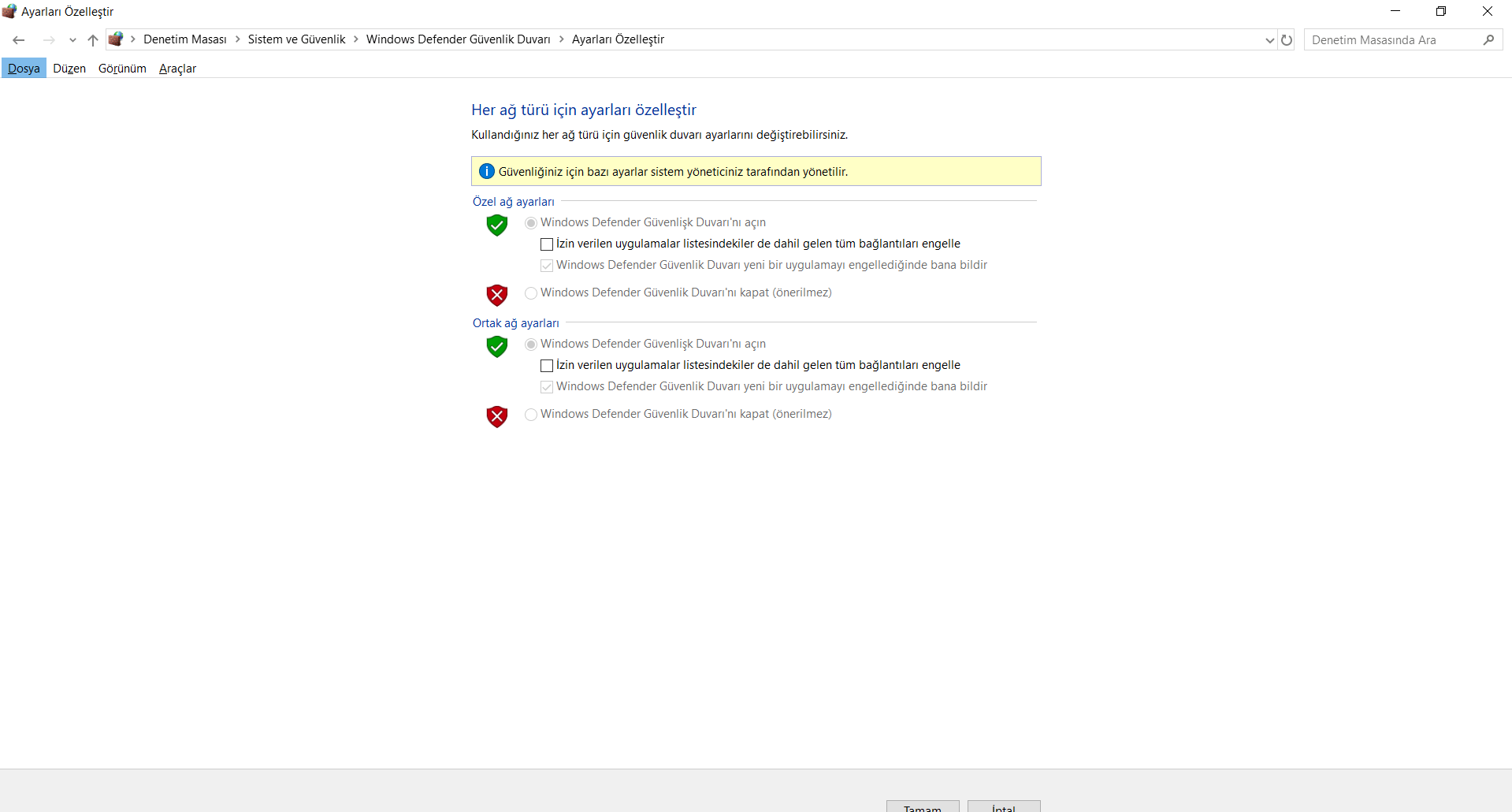Click green shield icon under Özel ağ ayarları
The width and height of the screenshot is (1512, 812).
(497, 225)
